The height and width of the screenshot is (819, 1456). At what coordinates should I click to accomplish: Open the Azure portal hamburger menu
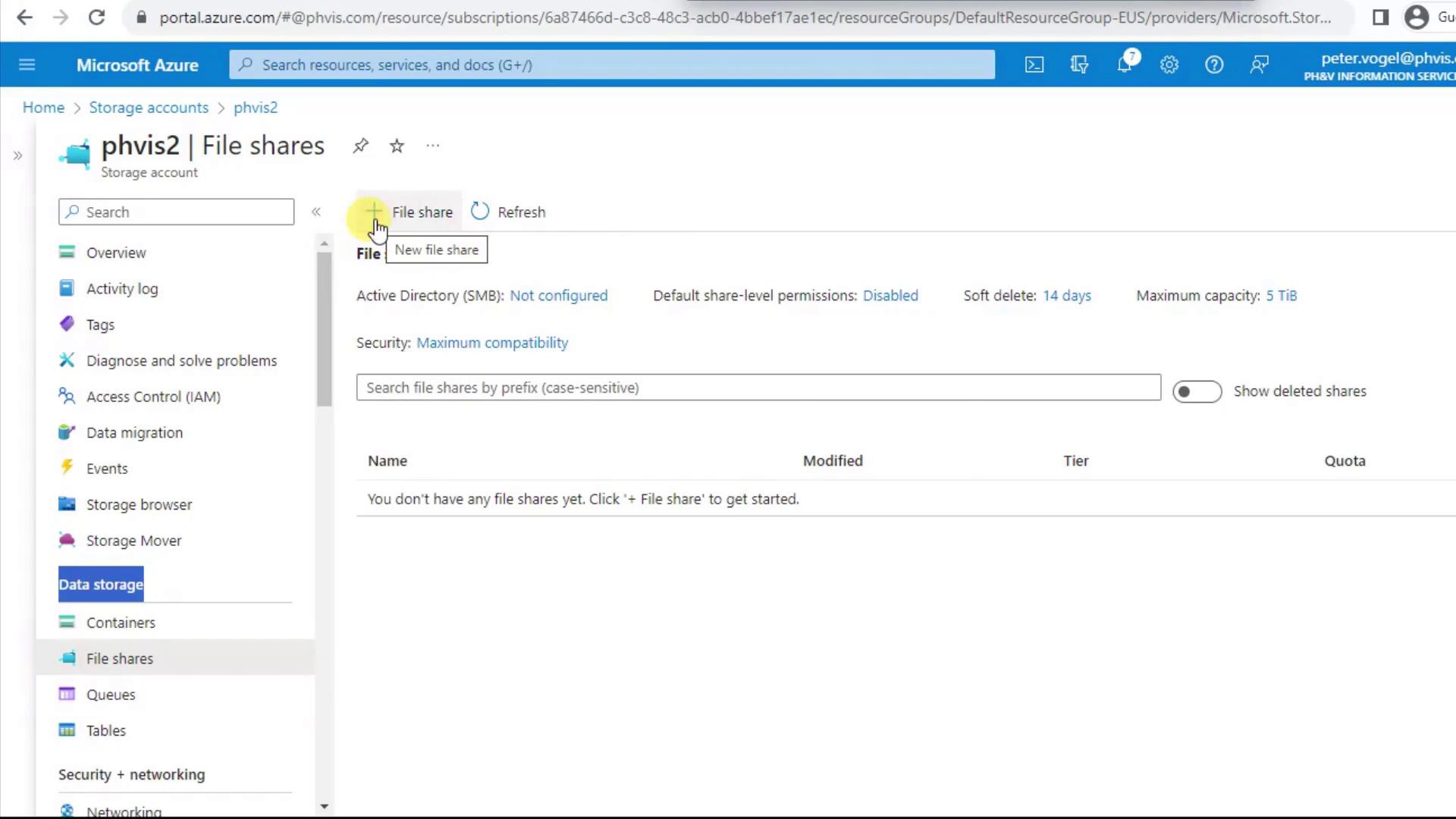(x=27, y=65)
